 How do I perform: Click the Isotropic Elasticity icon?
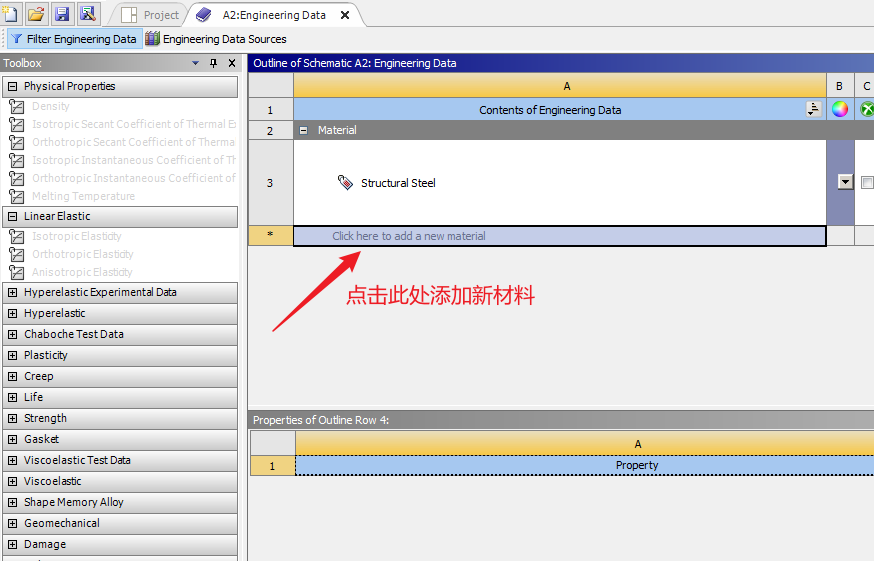tap(17, 236)
